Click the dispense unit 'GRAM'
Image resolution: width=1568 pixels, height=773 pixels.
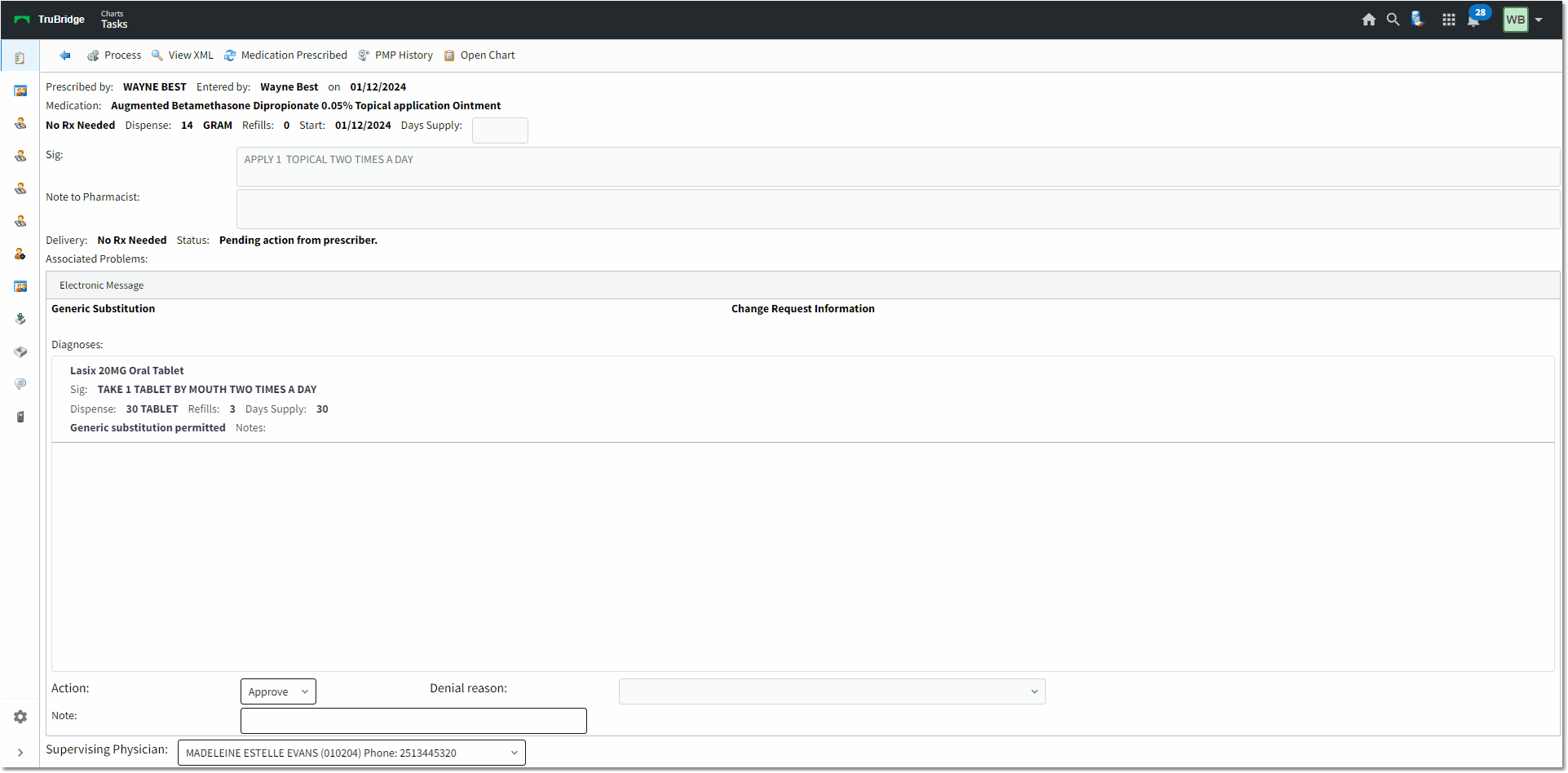click(x=218, y=126)
